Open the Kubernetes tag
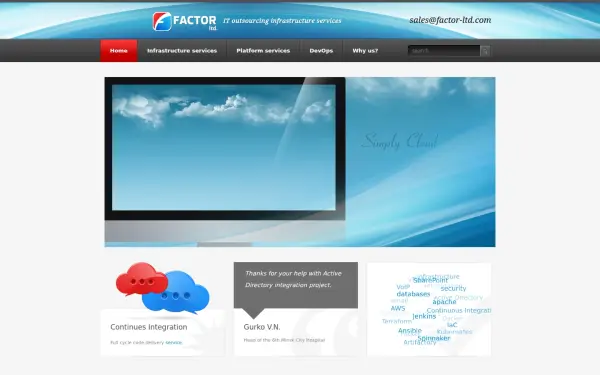This screenshot has width=600, height=375. (x=455, y=332)
